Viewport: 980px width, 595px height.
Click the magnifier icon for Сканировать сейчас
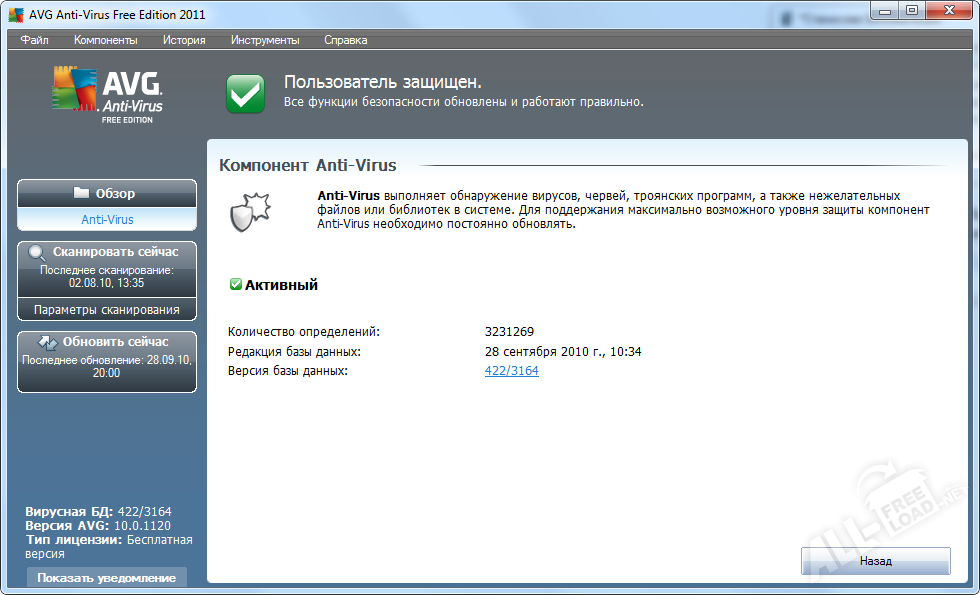click(38, 253)
